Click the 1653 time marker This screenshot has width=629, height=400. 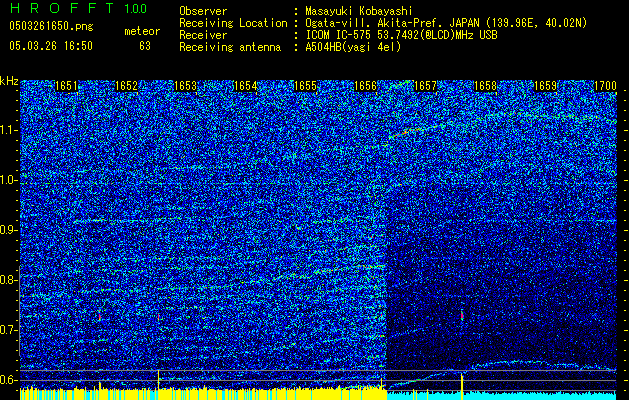pos(186,86)
